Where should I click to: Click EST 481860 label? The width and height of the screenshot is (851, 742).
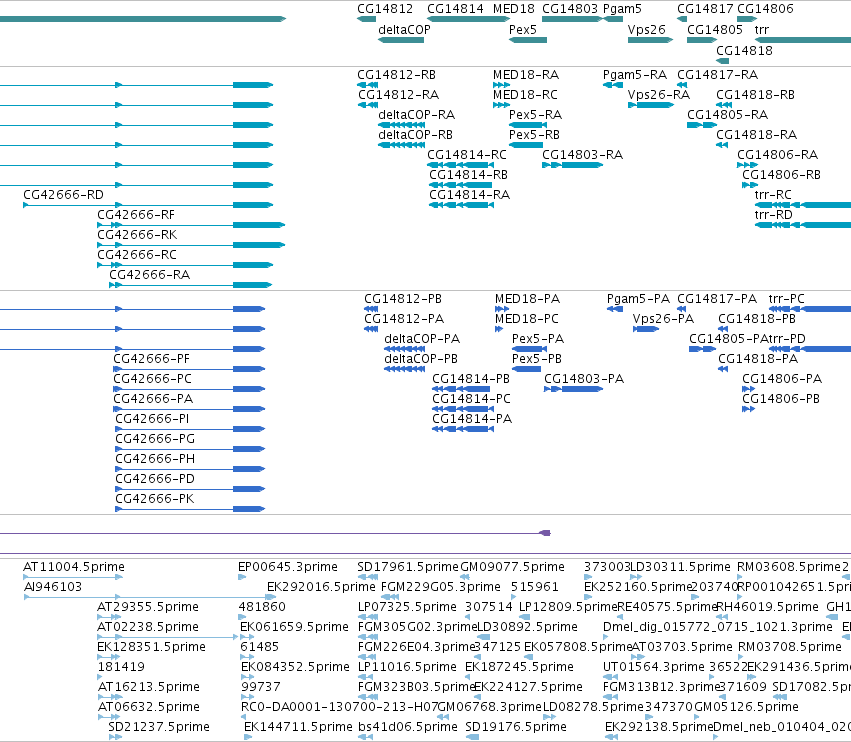point(262,607)
